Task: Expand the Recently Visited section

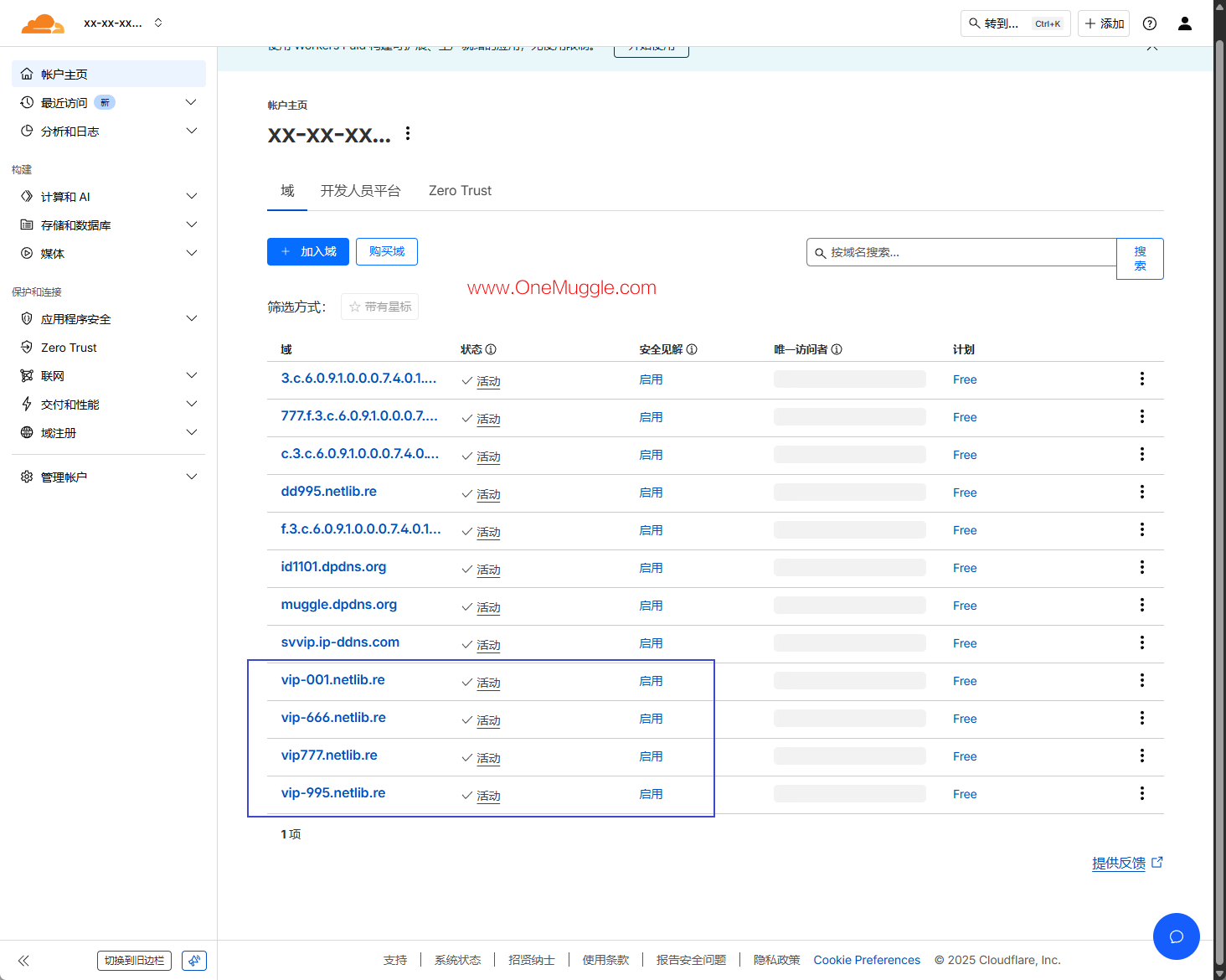Action: [191, 102]
